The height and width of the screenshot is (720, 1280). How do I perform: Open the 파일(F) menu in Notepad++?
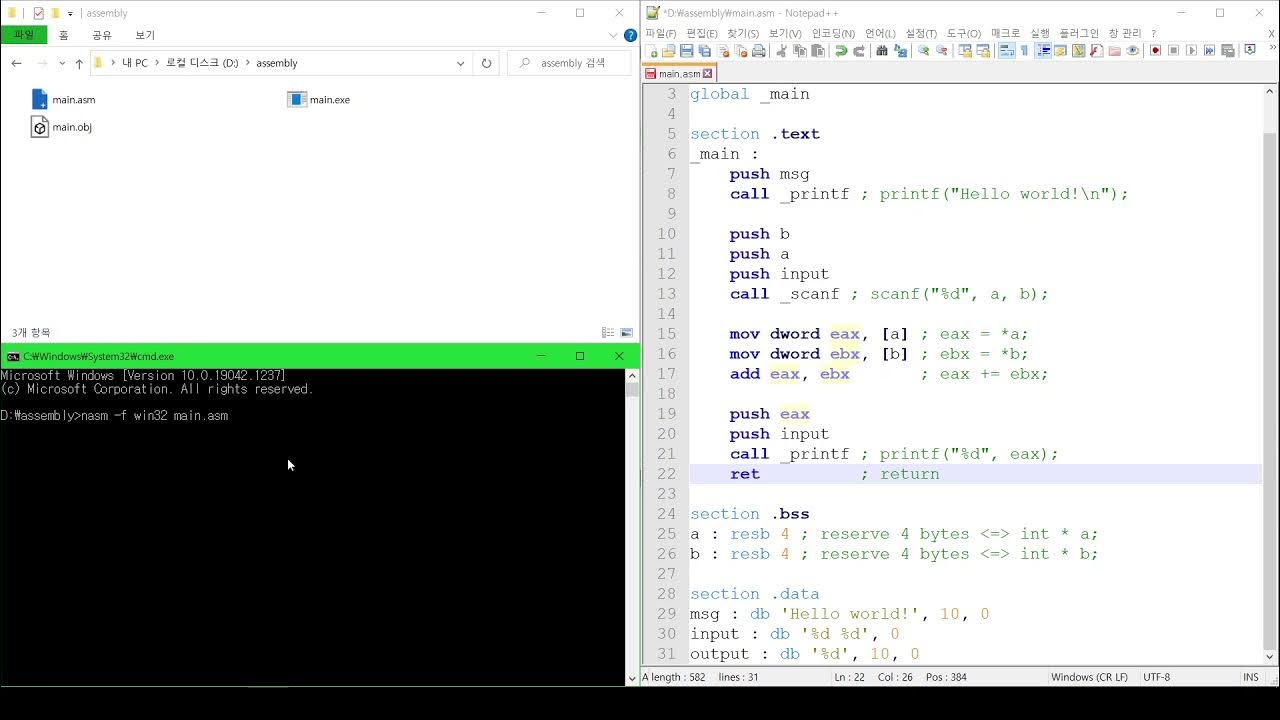(661, 33)
